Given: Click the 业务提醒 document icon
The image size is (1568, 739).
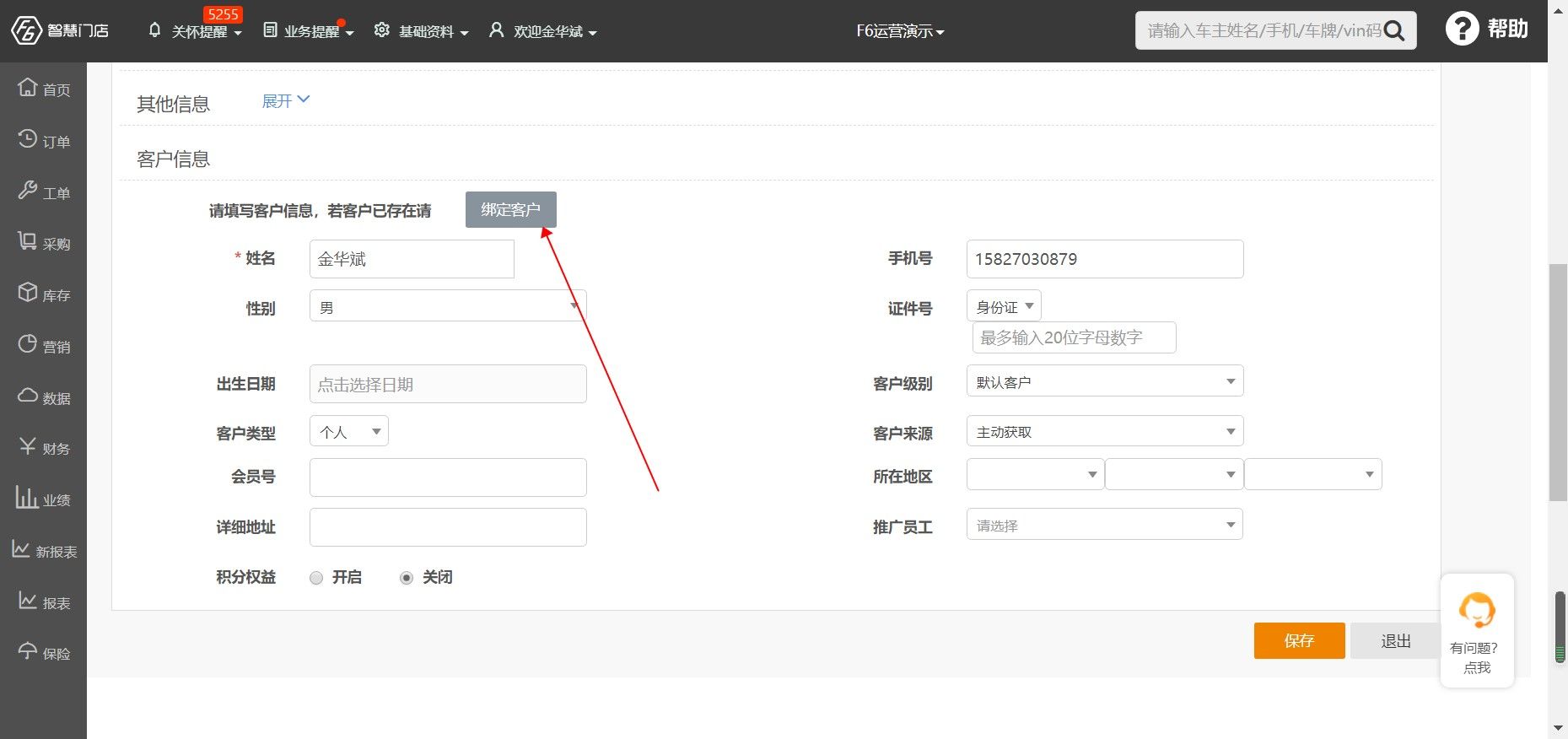Looking at the screenshot, I should coord(270,30).
